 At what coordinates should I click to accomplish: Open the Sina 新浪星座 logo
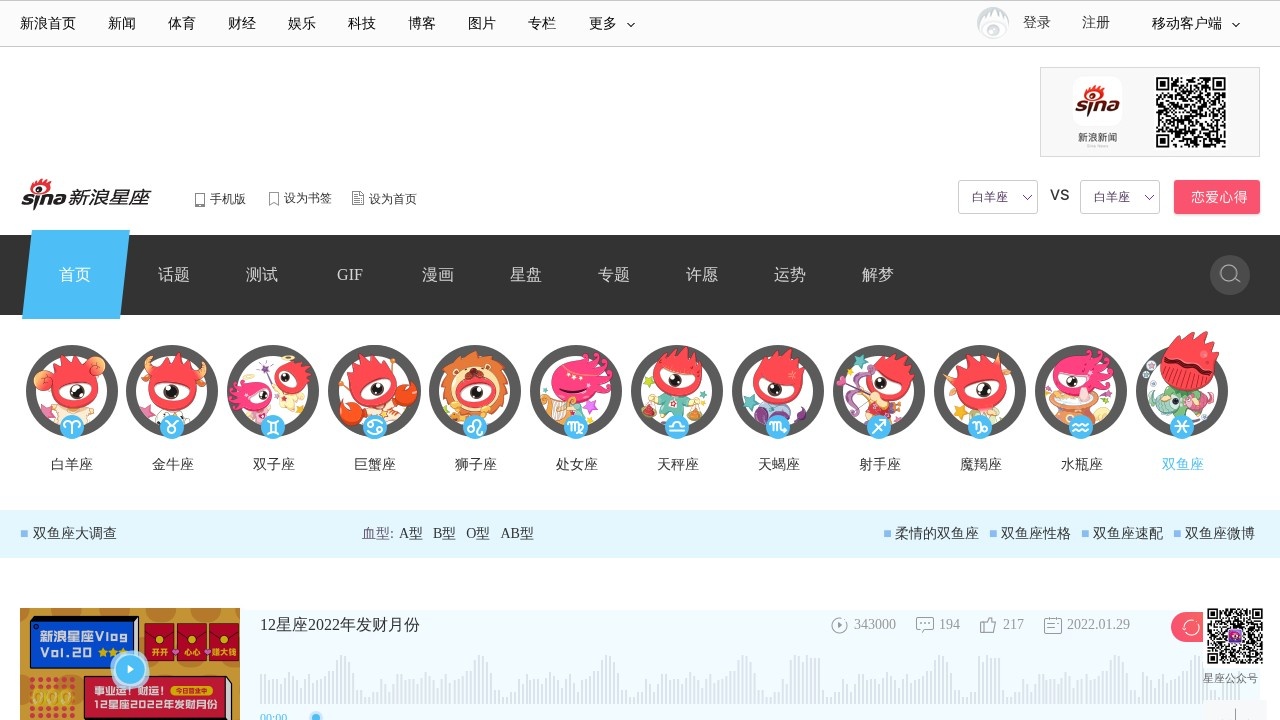86,197
